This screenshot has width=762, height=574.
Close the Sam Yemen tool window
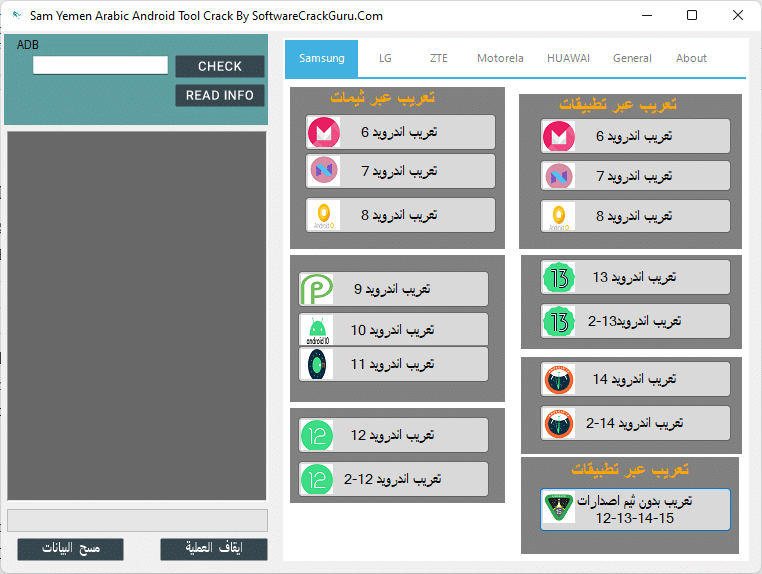coord(738,16)
